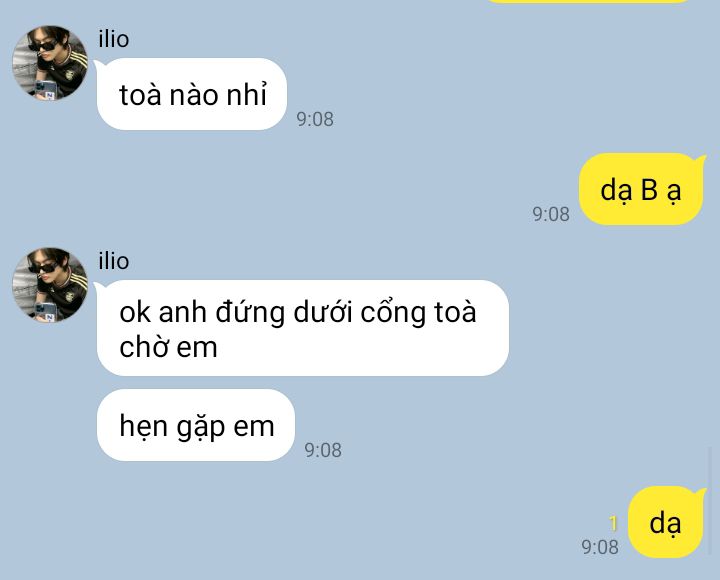Click the words "chờ em" in ilio's message
Viewport: 720px width, 580px height.
point(169,347)
